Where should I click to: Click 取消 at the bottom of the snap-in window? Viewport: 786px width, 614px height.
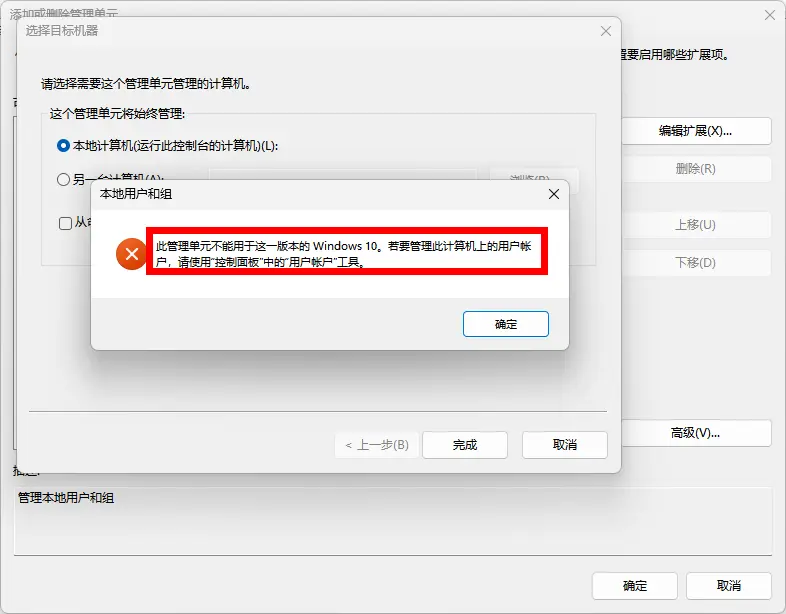pos(728,586)
